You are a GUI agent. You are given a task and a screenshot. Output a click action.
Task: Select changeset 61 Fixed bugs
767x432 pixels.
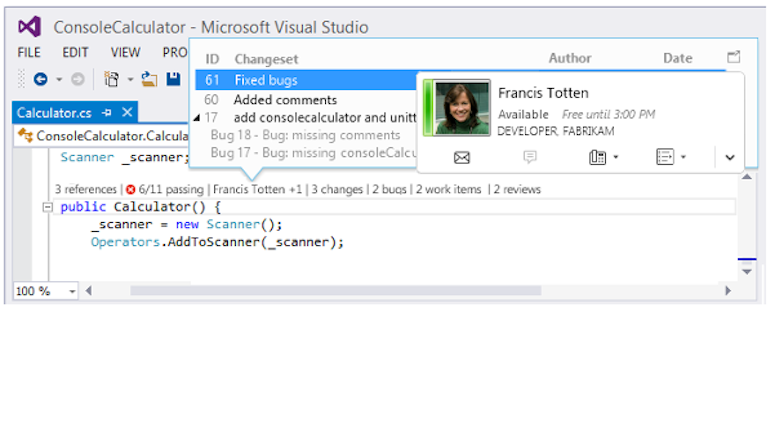(306, 80)
